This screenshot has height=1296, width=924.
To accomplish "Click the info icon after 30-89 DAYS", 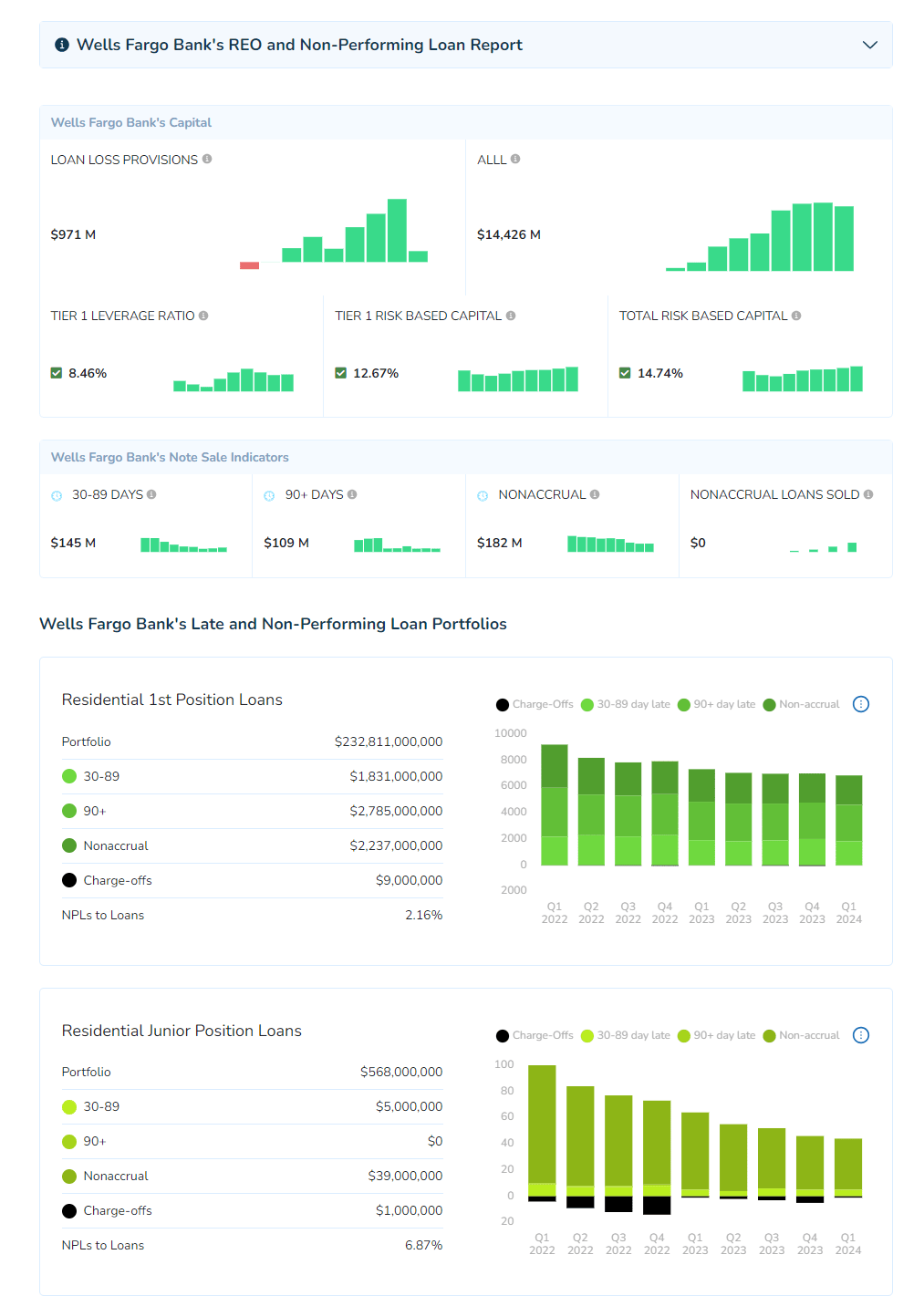I will [x=151, y=494].
